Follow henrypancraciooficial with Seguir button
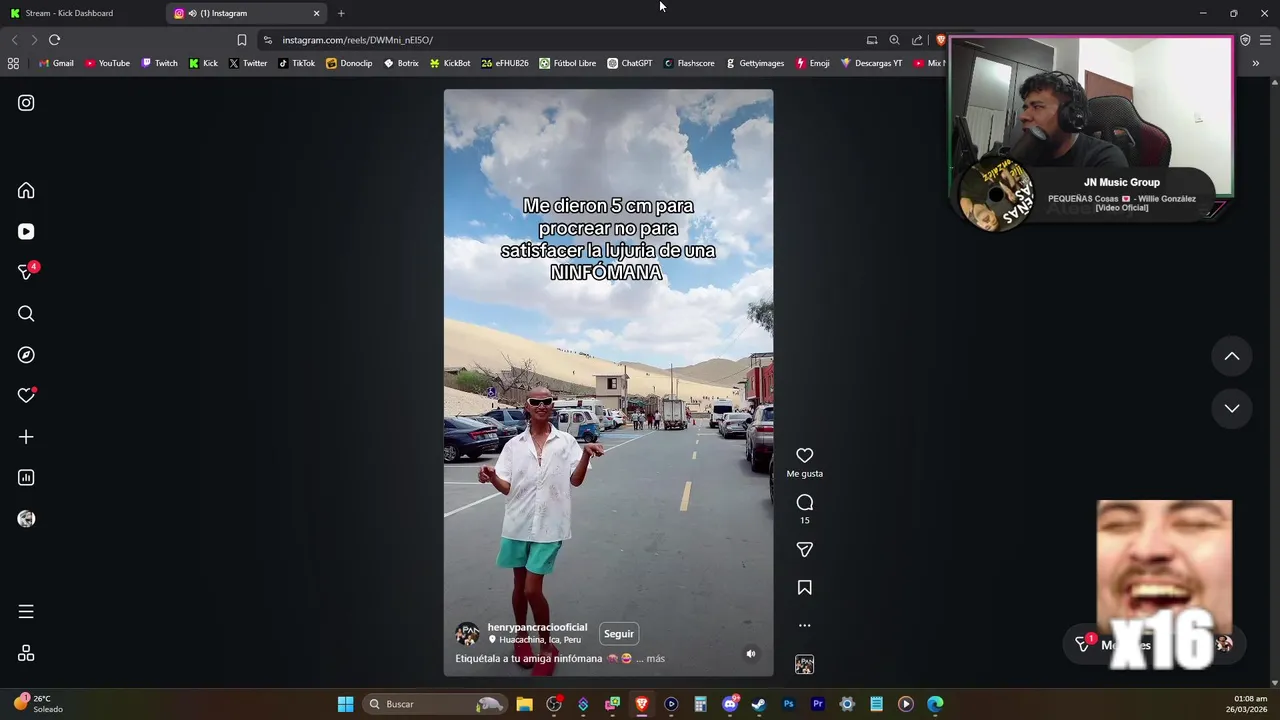 pos(619,634)
